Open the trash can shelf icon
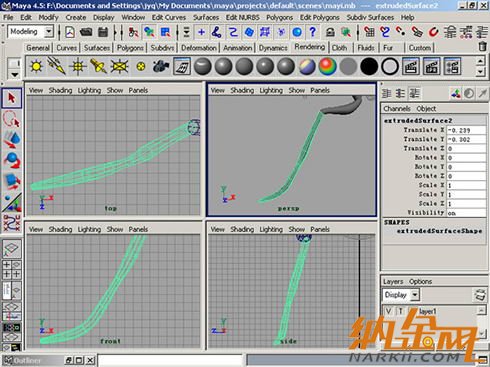Screen dimensions: 490x367 click(482, 46)
